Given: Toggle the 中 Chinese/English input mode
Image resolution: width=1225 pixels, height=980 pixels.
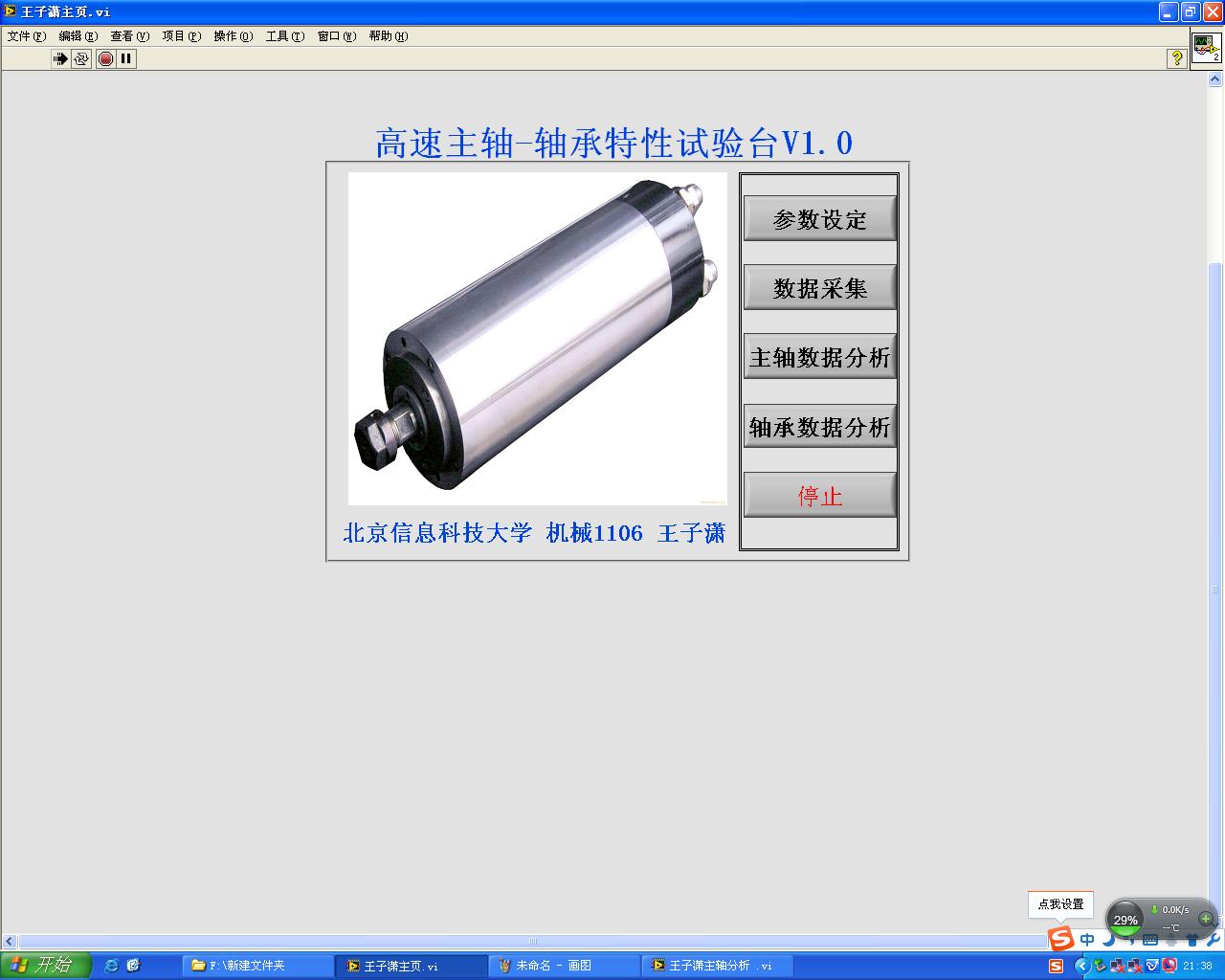Looking at the screenshot, I should click(x=1087, y=940).
